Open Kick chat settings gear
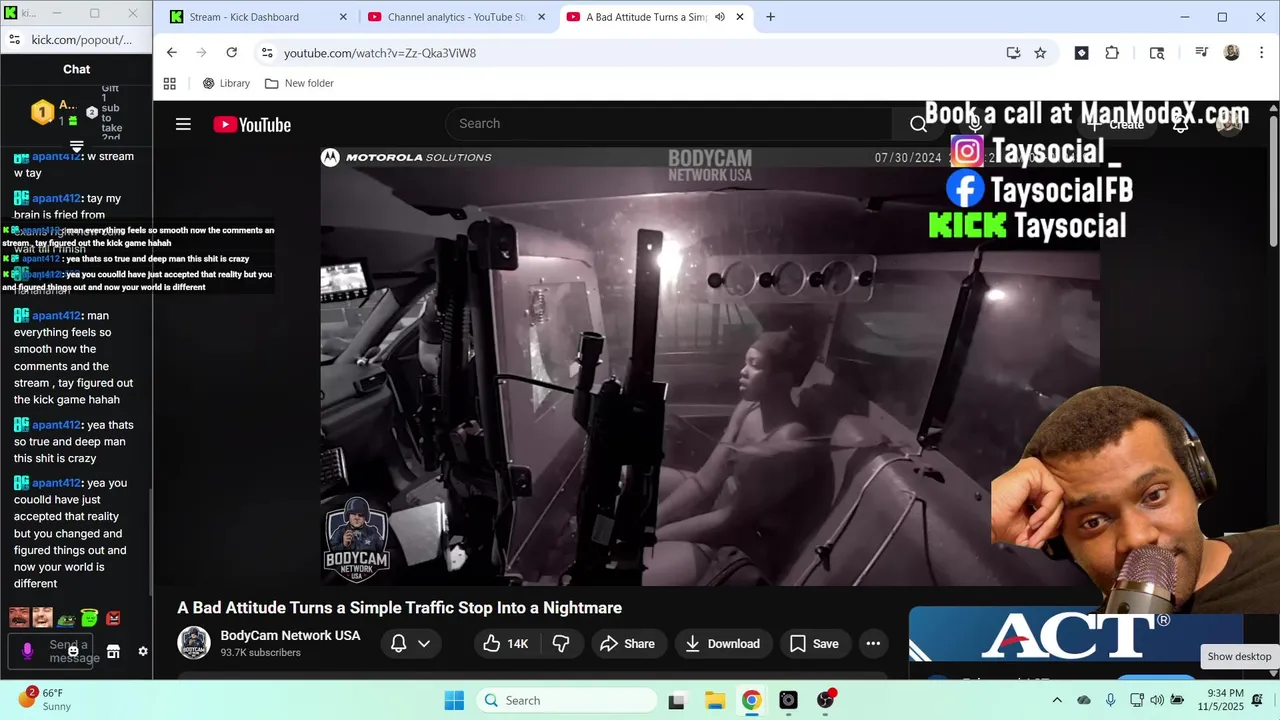 coord(143,651)
